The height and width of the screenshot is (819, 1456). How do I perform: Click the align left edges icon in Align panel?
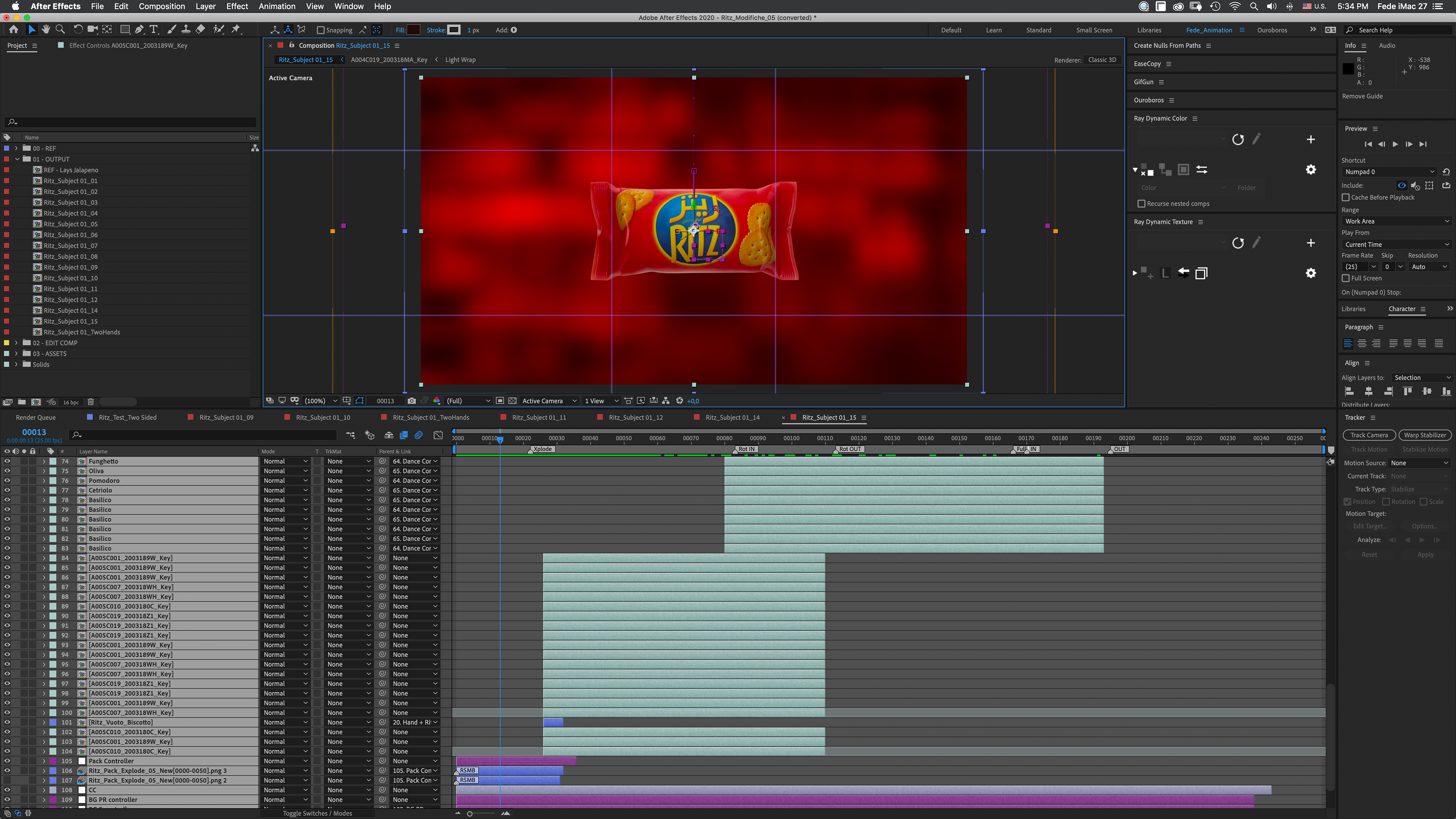coord(1349,391)
